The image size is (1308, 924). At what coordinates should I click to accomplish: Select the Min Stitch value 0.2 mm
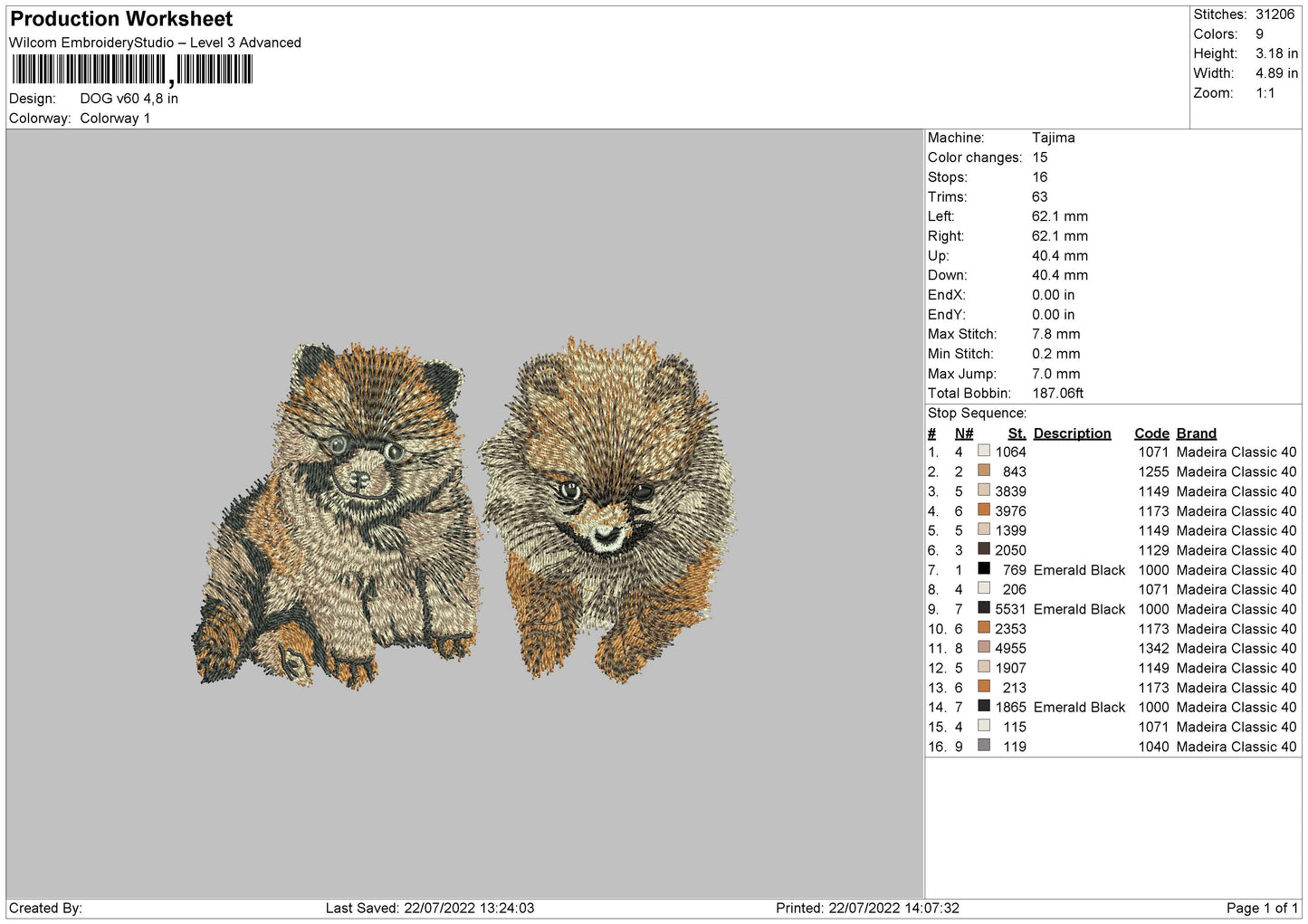(1055, 354)
